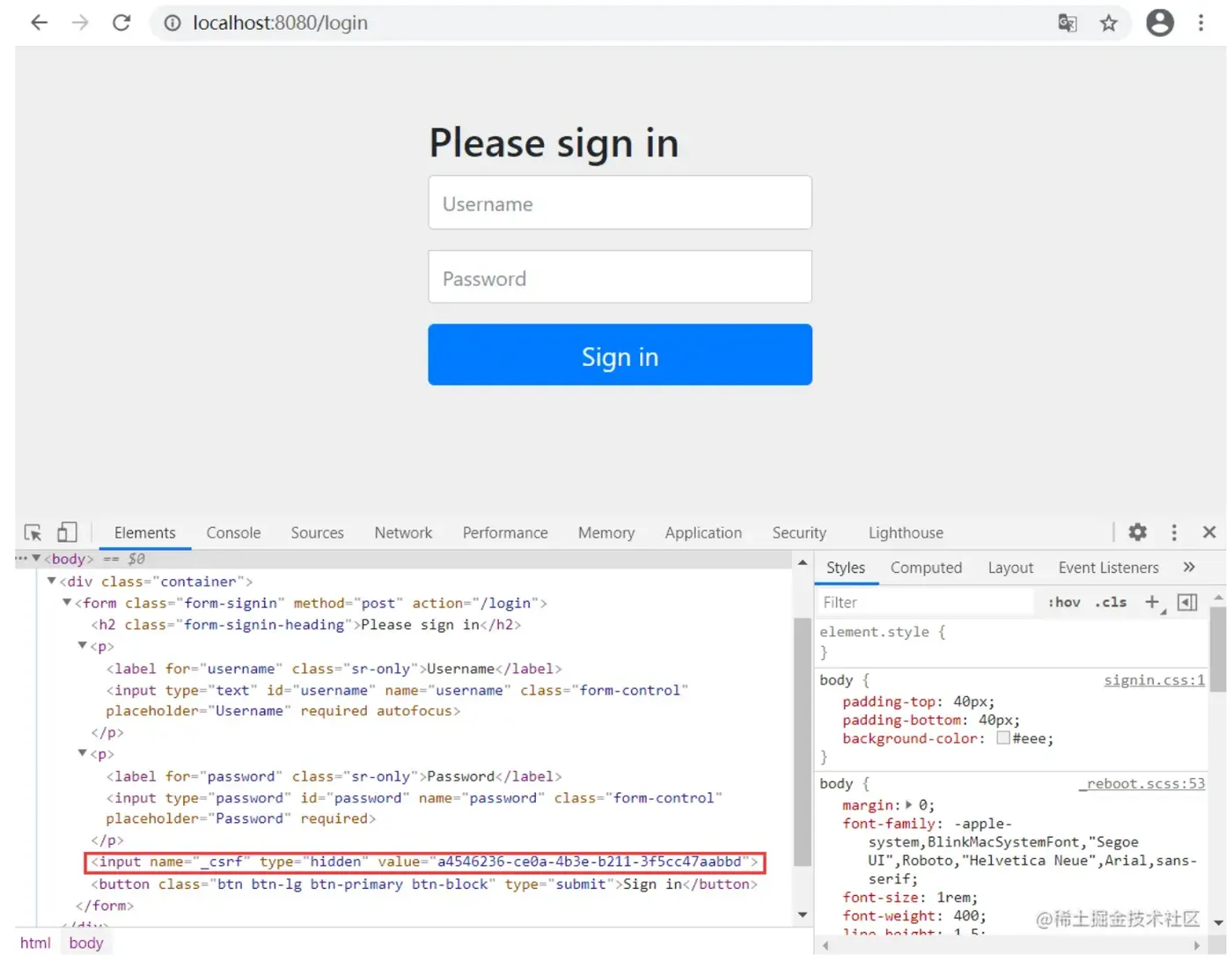1232x968 pixels.
Task: Open Chrome's three-dot menu
Action: tap(1200, 23)
